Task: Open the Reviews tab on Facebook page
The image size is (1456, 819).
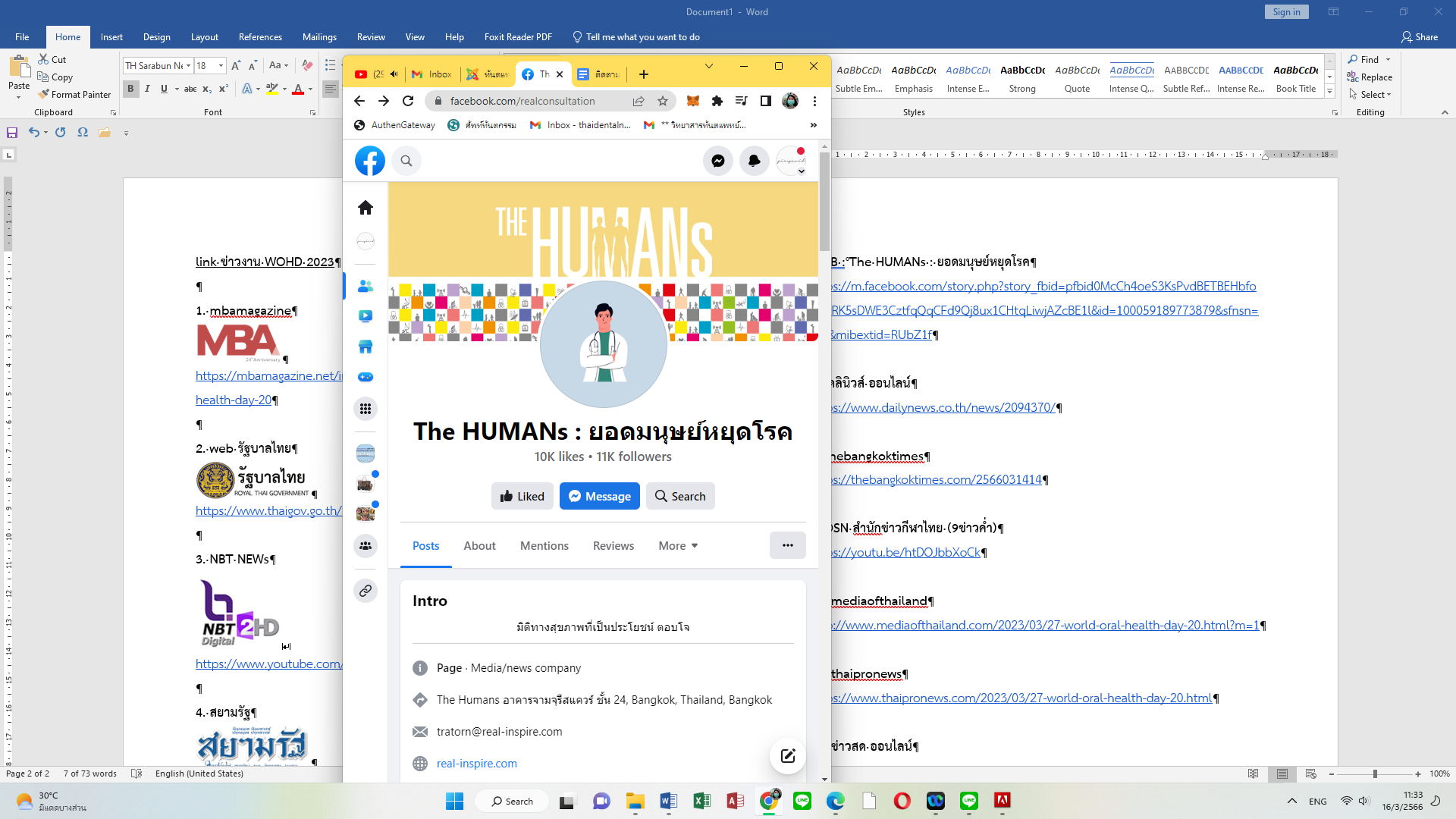Action: click(x=613, y=545)
